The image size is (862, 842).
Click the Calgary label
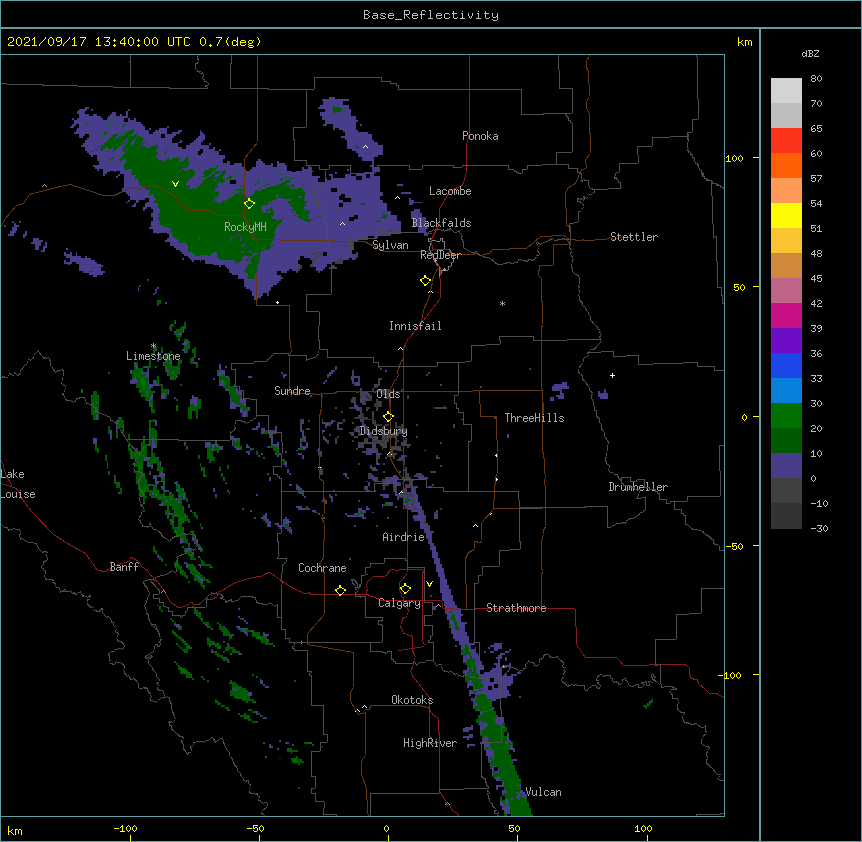(x=399, y=603)
